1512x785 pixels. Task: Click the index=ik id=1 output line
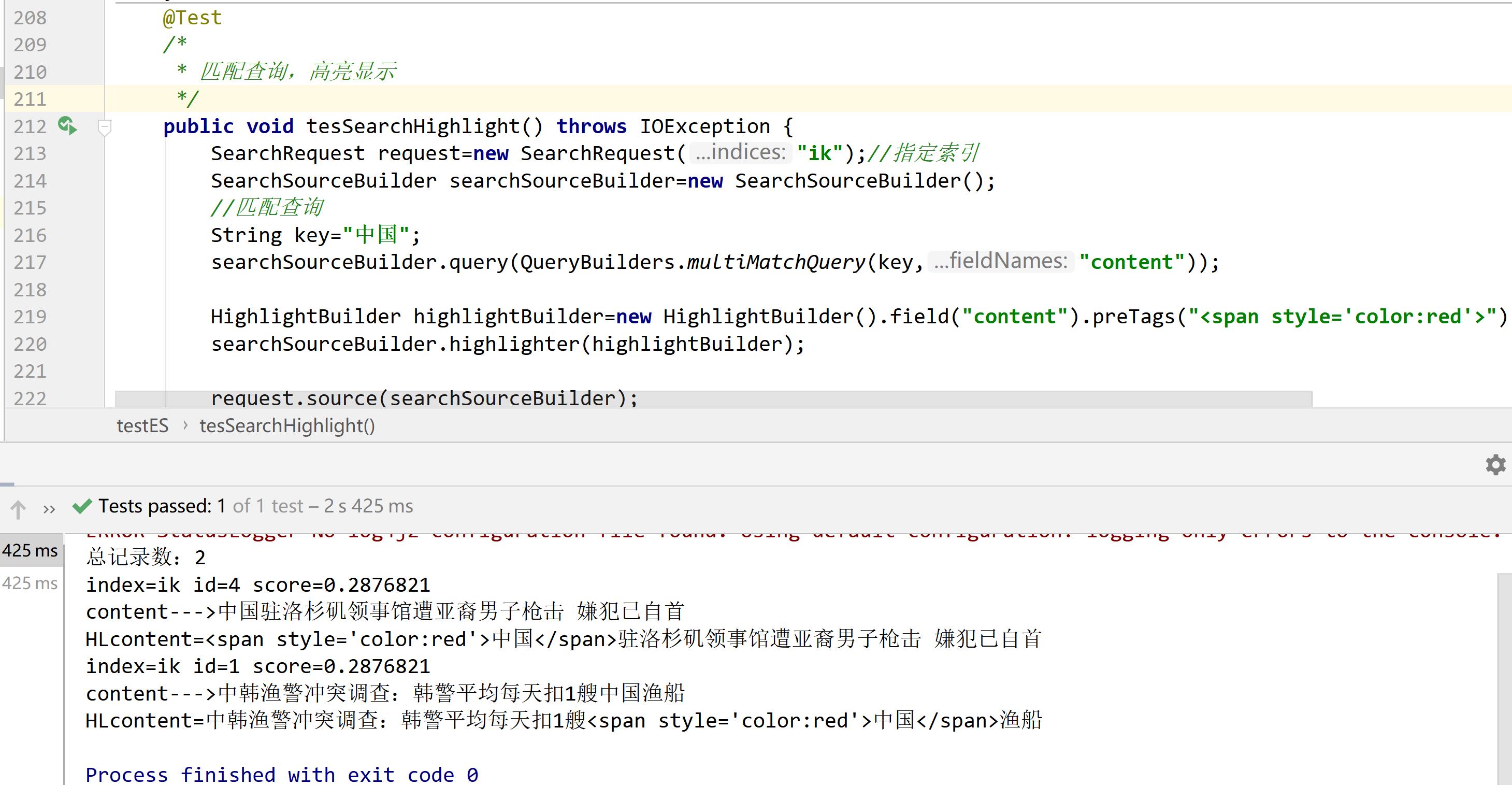[x=257, y=666]
